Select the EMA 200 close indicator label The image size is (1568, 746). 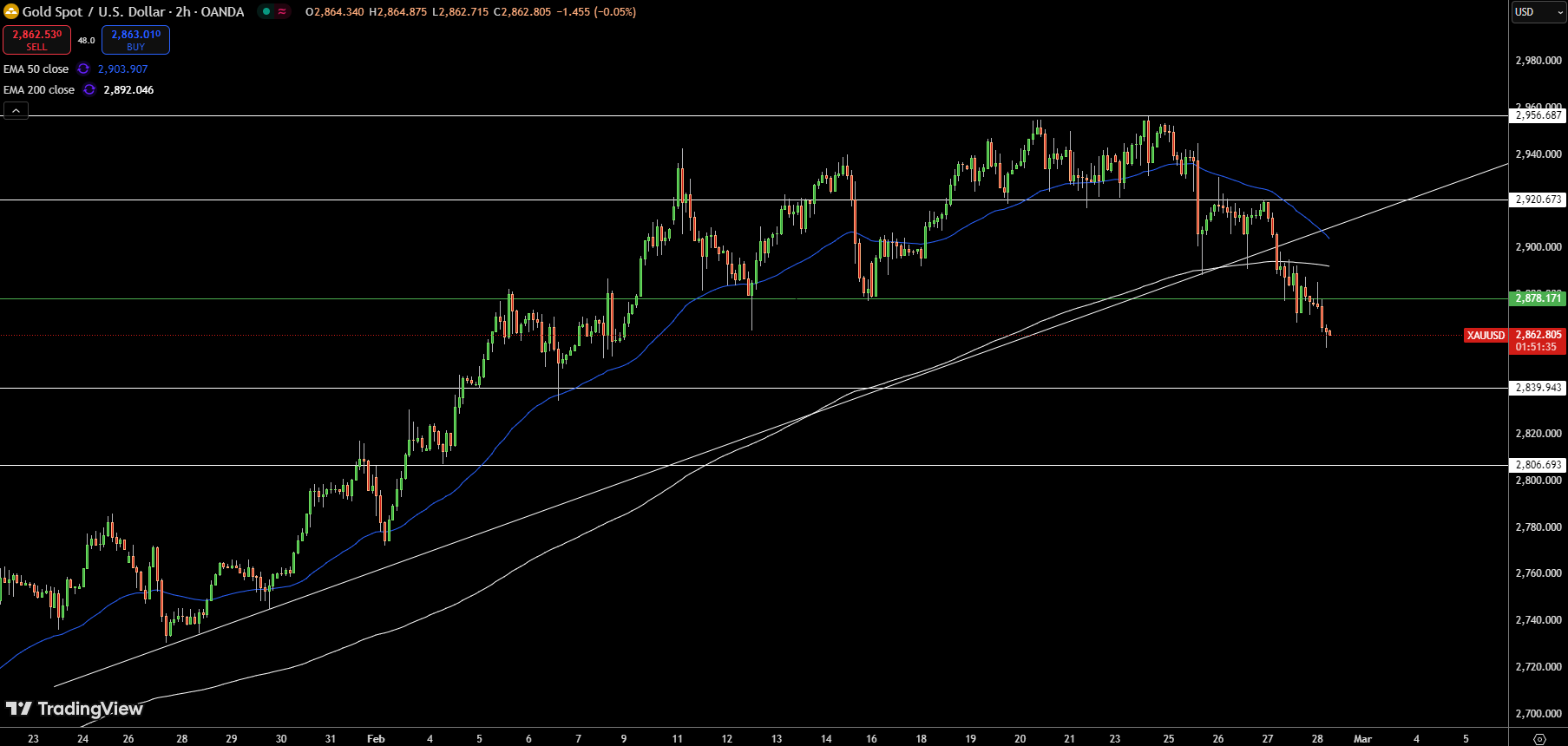(x=39, y=89)
